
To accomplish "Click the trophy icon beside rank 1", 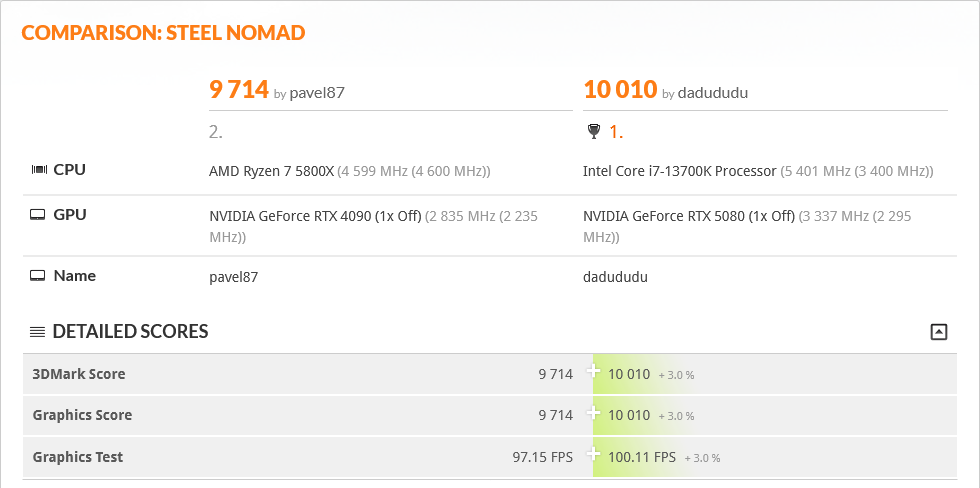I will coord(593,131).
